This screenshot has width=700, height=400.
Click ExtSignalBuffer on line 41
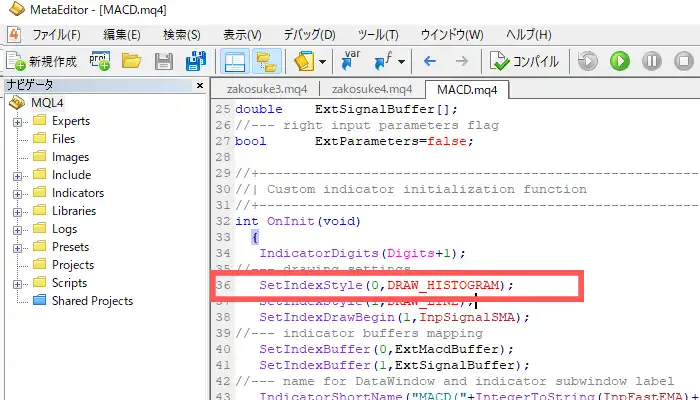tap(455, 365)
